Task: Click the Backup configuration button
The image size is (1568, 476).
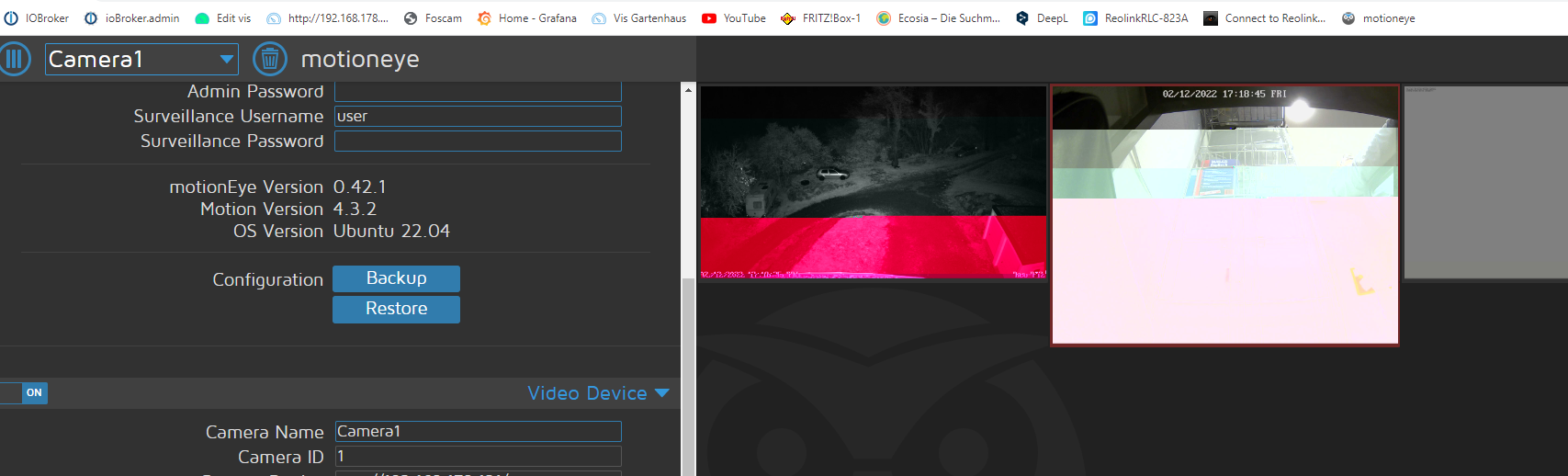Action: point(396,278)
